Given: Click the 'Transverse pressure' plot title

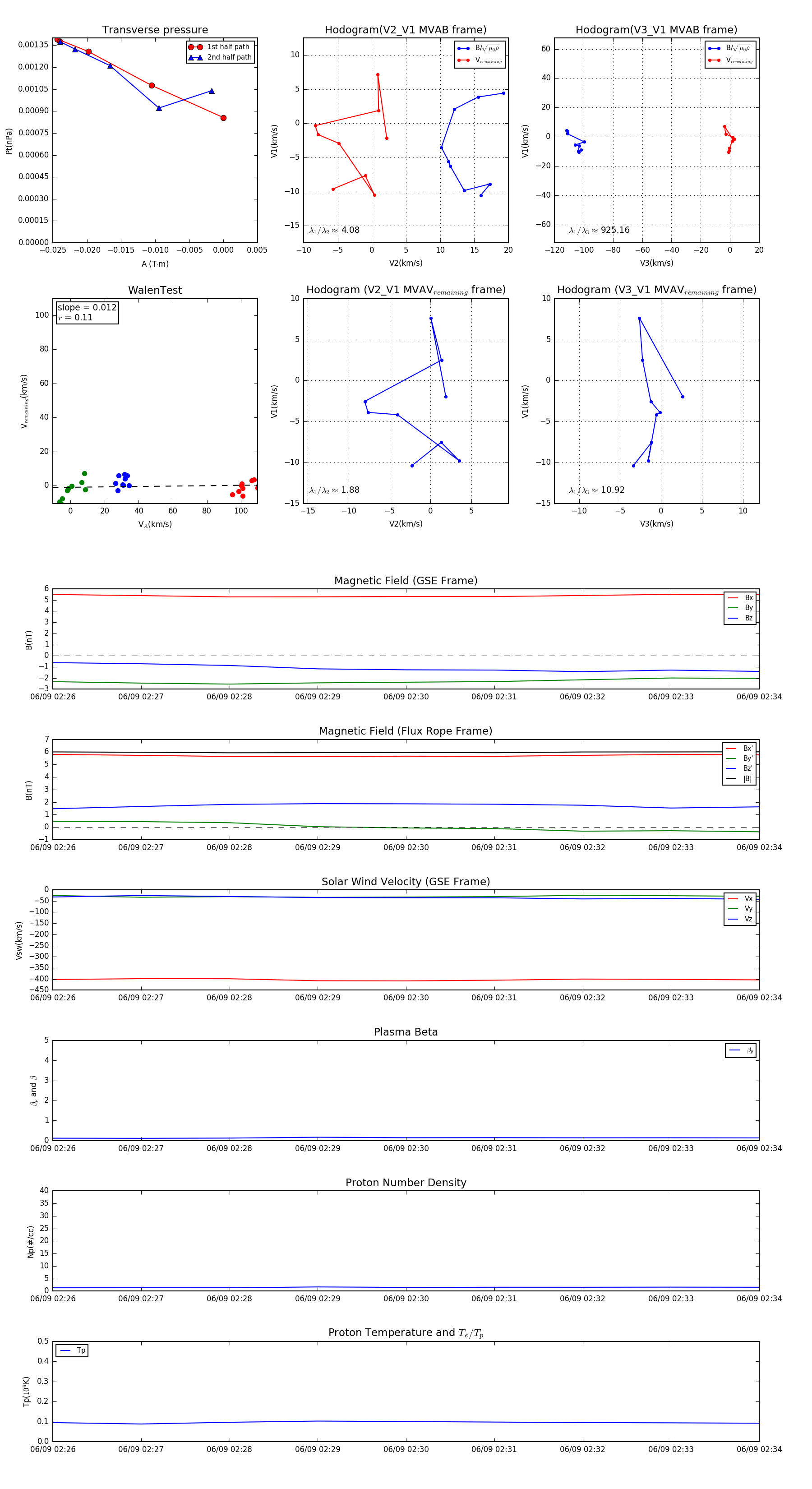Looking at the screenshot, I should [155, 30].
